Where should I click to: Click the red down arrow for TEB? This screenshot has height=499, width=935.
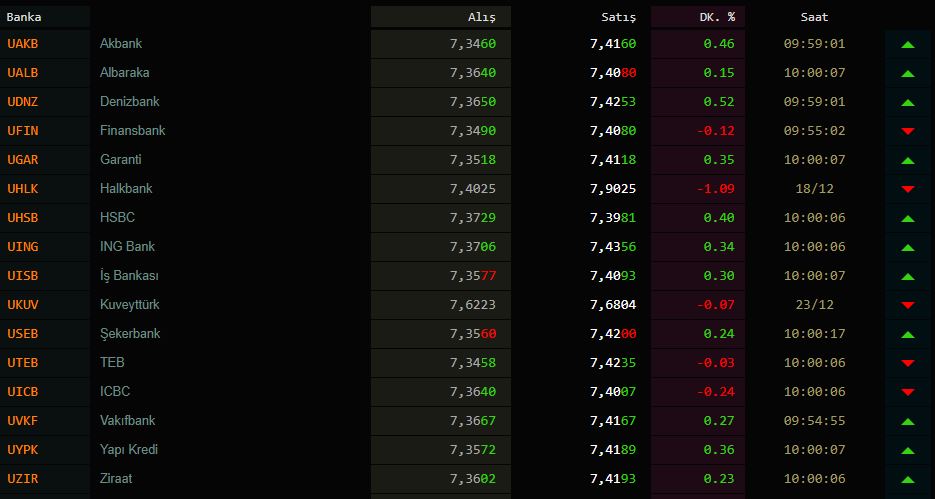908,364
